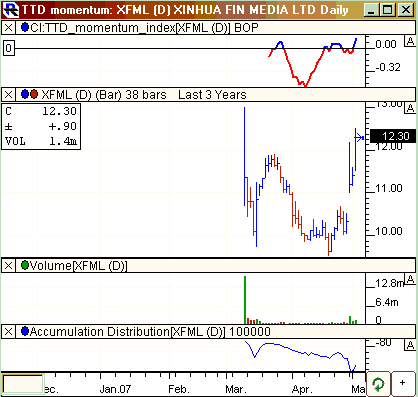Click the A scale button in Accumulation panel
The image size is (418, 397).
point(410,345)
